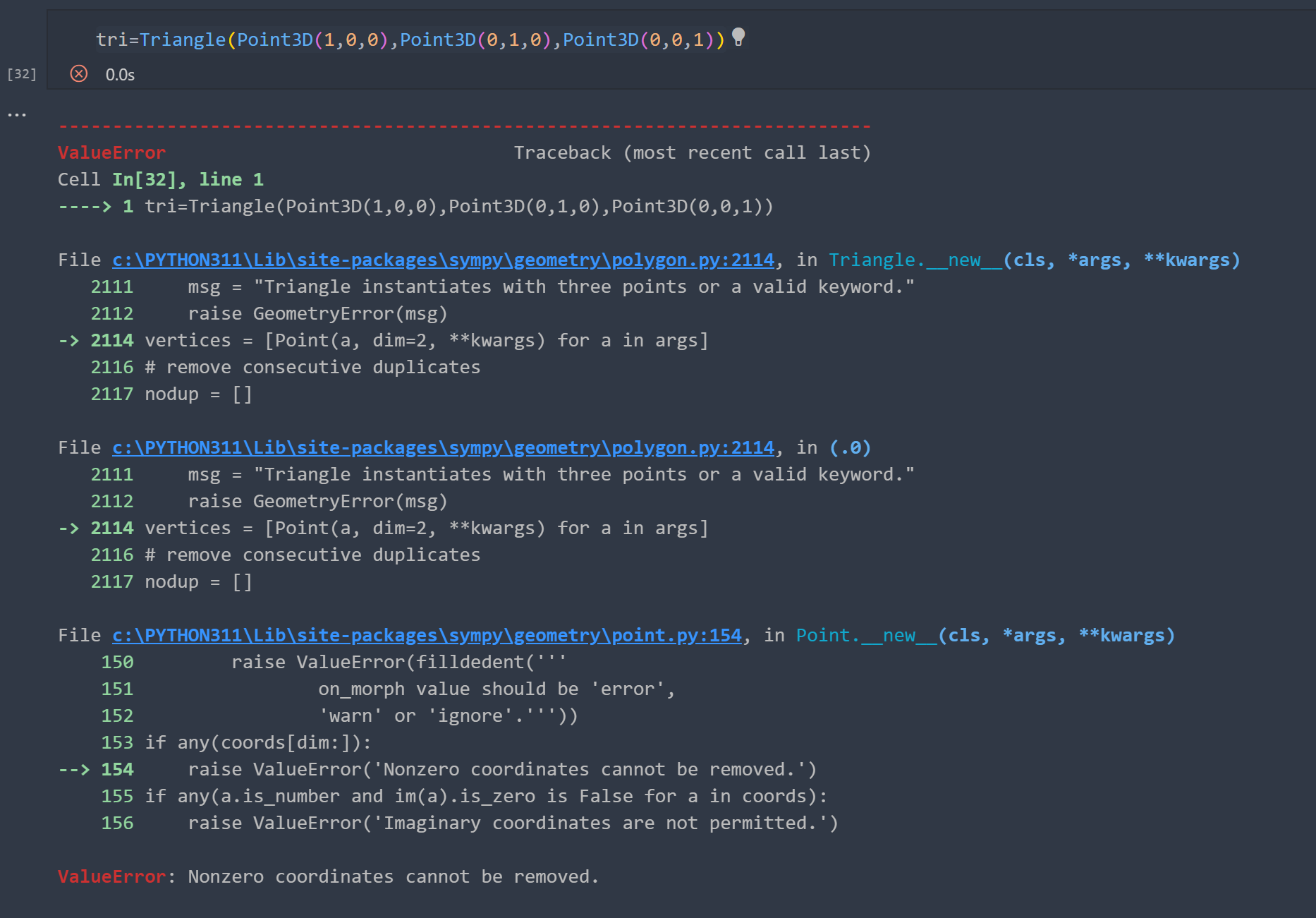Click the ValueError heading of the traceback
This screenshot has height=918, width=1316.
pyautogui.click(x=111, y=152)
